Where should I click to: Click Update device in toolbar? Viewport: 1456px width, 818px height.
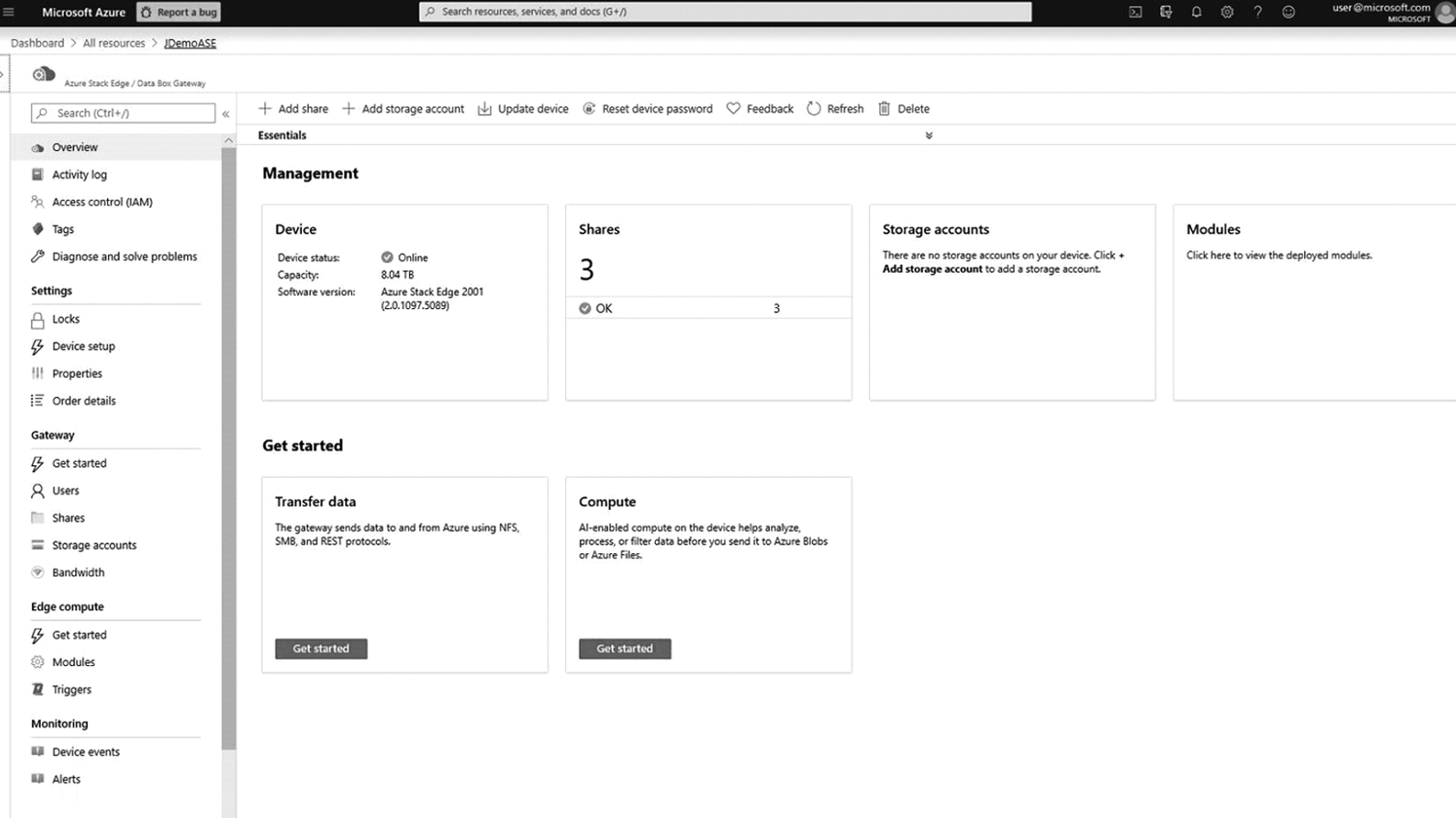[523, 109]
